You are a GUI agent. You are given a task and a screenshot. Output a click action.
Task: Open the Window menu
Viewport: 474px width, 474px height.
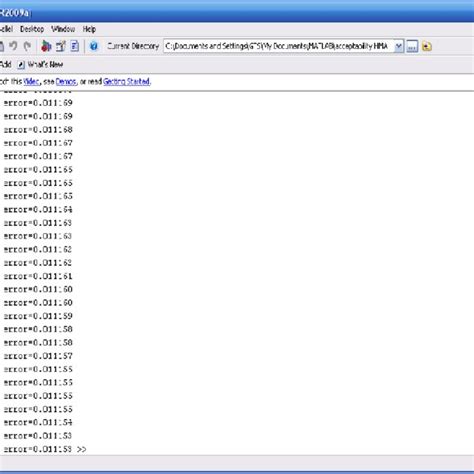tap(63, 29)
